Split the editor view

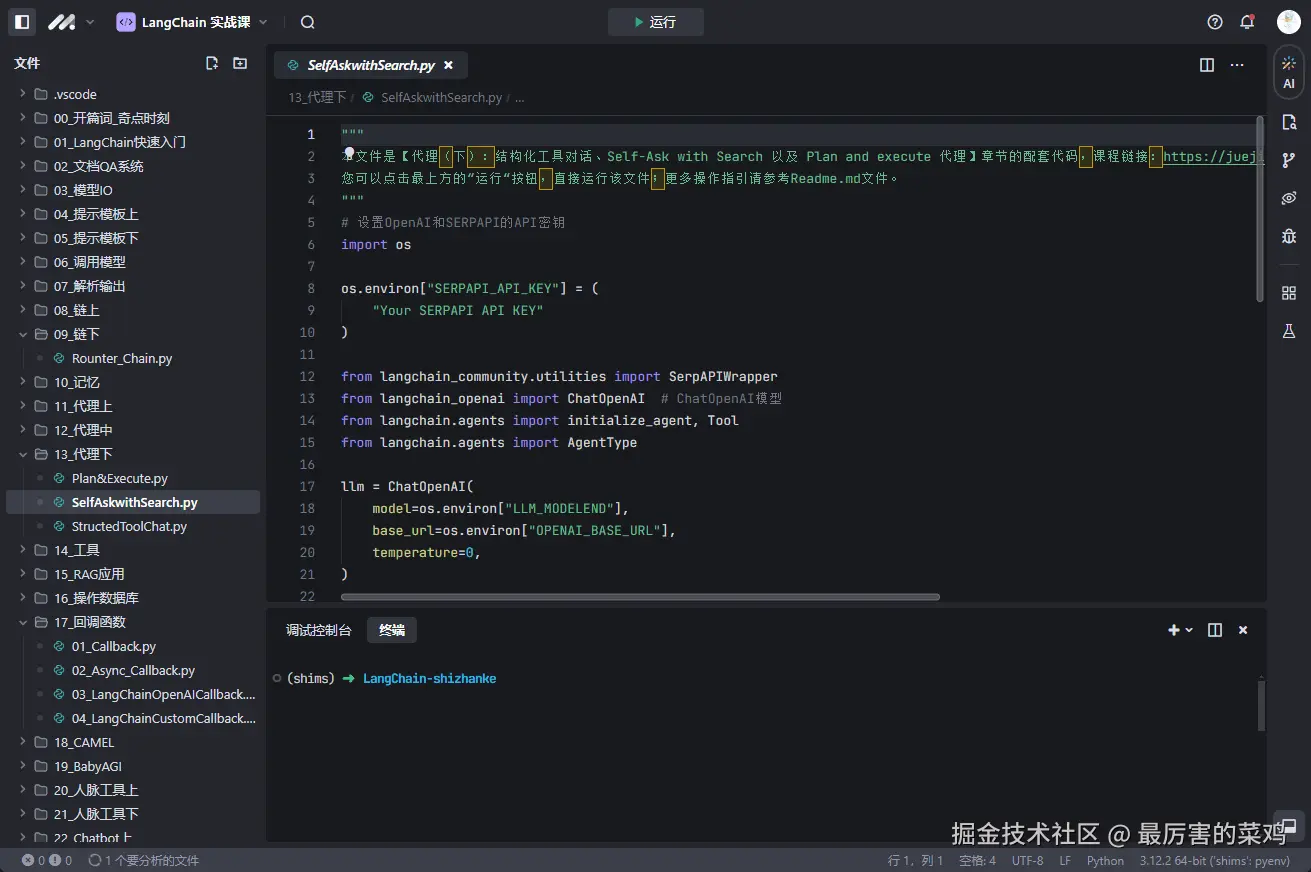1207,65
